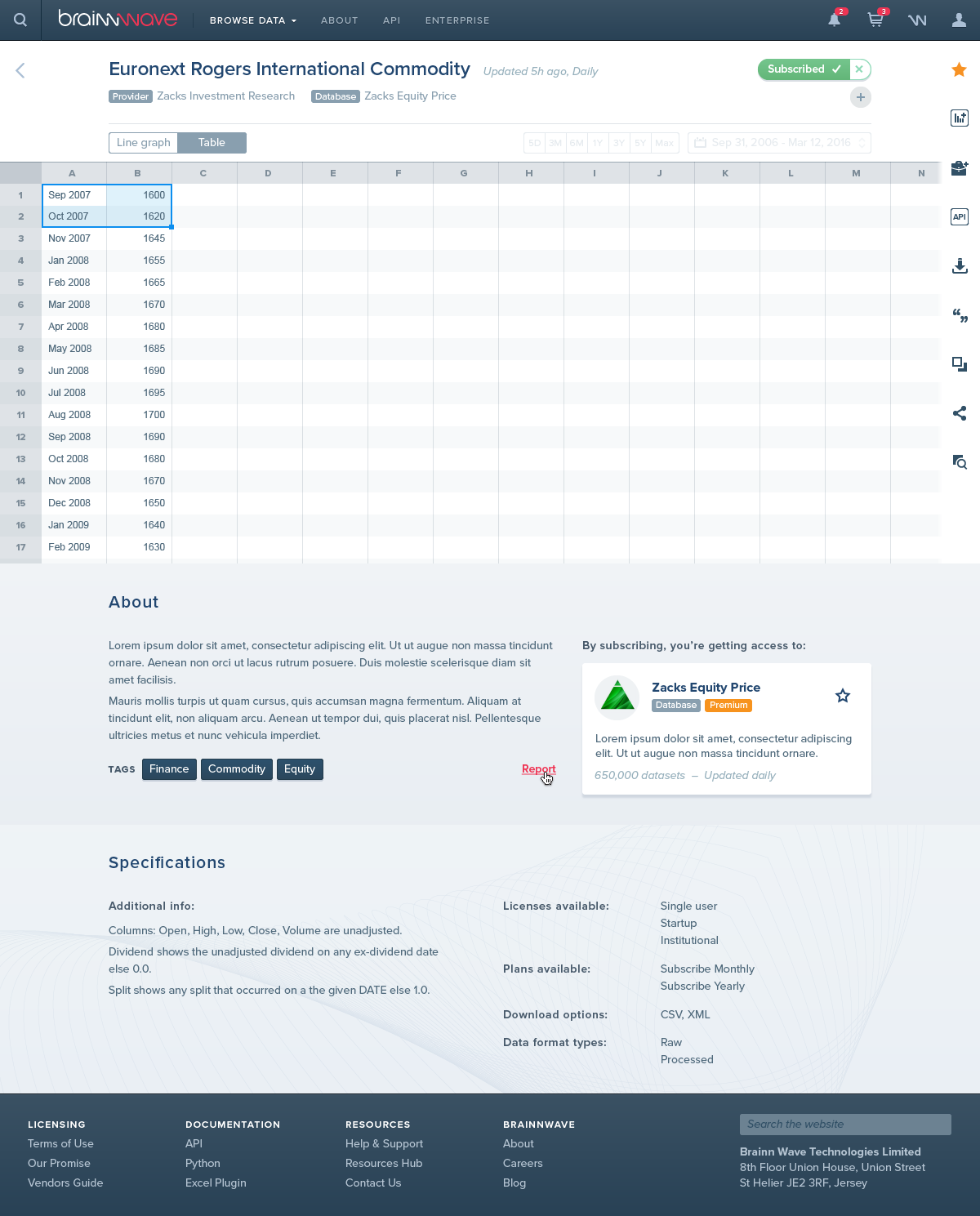Viewport: 980px width, 1216px height.
Task: Switch to Table view
Action: pos(212,143)
